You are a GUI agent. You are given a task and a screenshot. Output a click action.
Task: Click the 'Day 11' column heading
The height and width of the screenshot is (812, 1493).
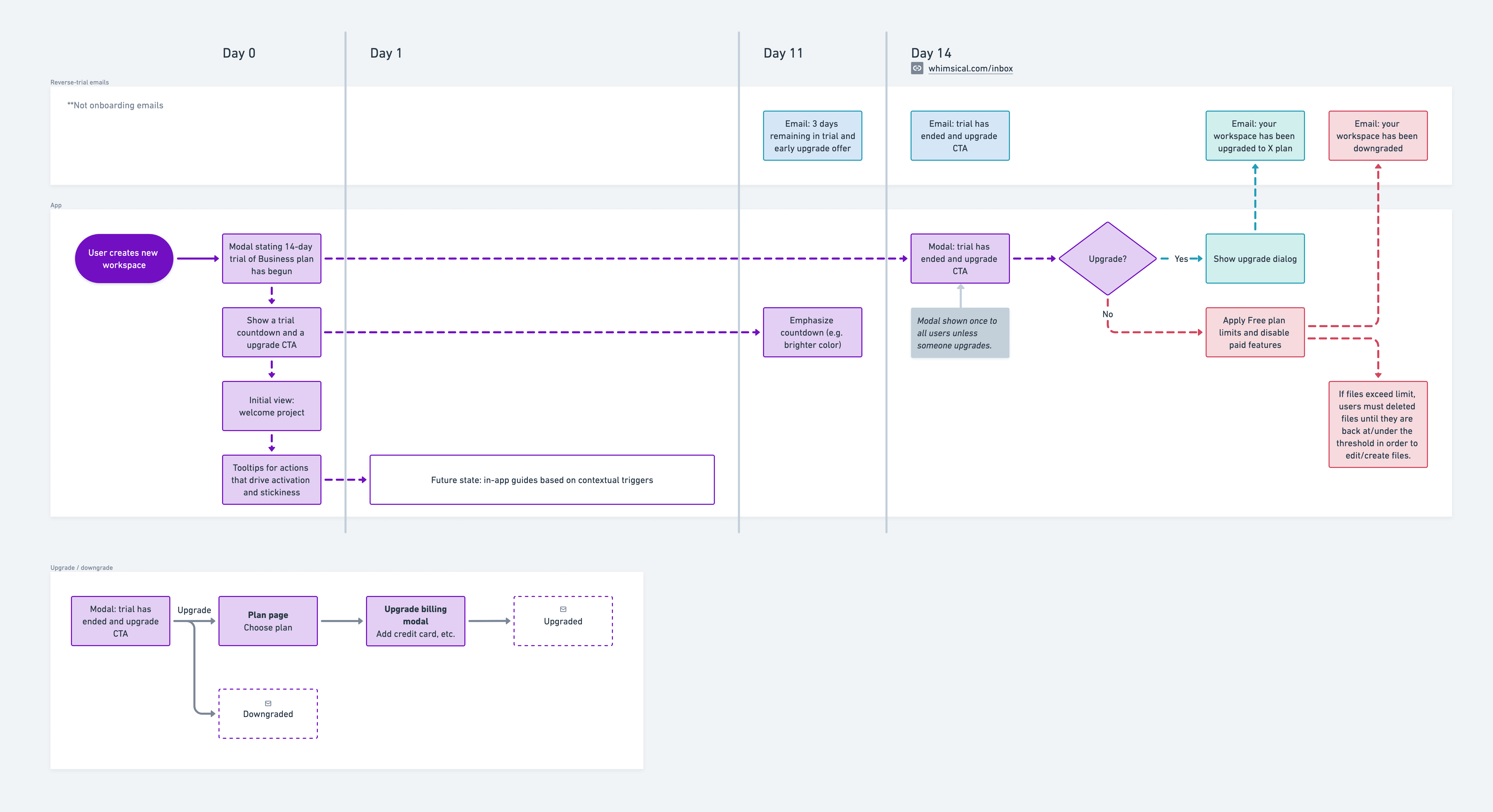[783, 53]
